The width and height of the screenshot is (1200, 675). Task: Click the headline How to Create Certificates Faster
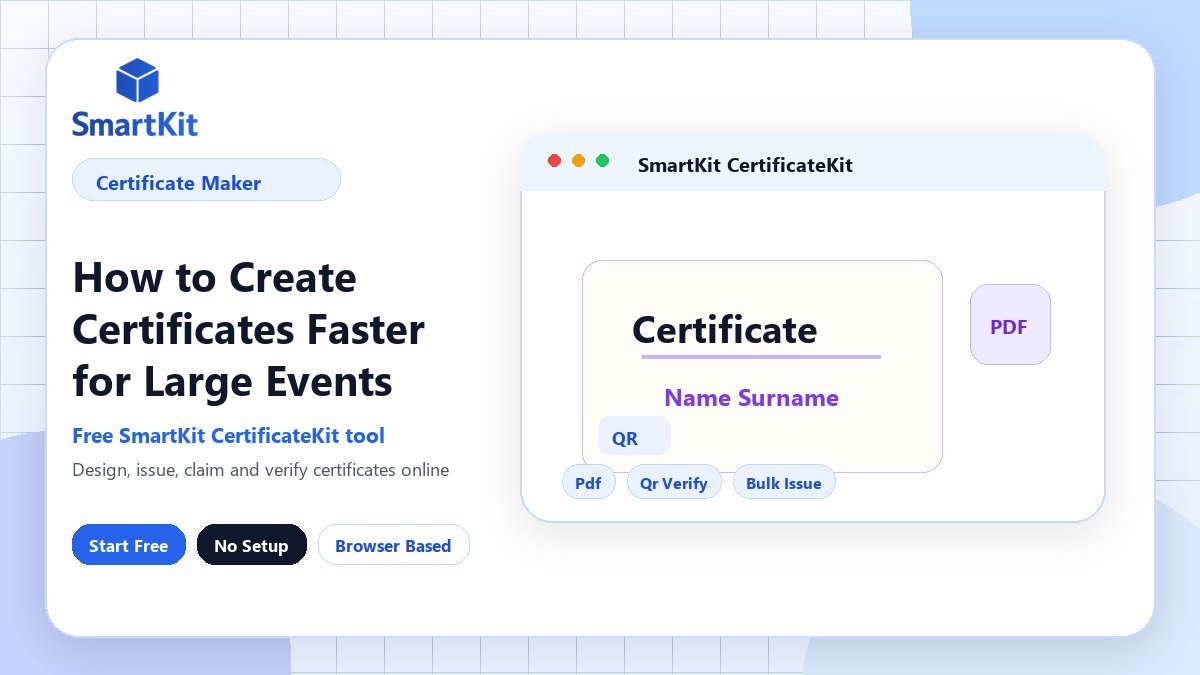tap(249, 329)
